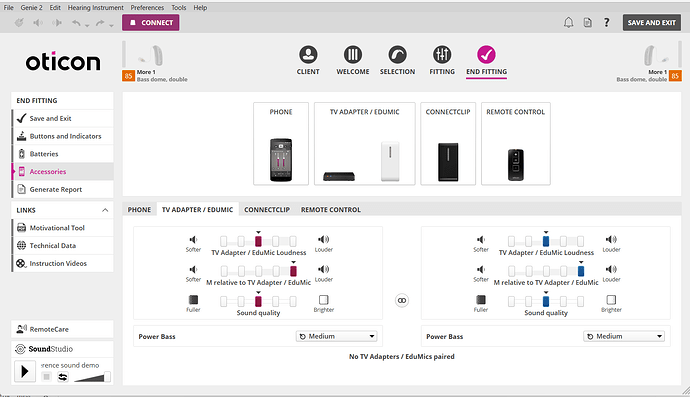690x397 pixels.
Task: Switch to the ConnectClip tab
Action: [x=267, y=210]
